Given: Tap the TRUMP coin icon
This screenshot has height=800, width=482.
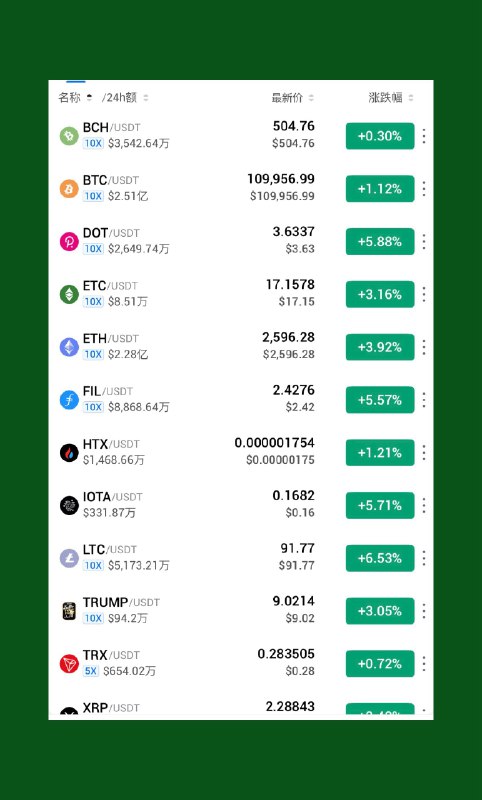Looking at the screenshot, I should point(69,611).
